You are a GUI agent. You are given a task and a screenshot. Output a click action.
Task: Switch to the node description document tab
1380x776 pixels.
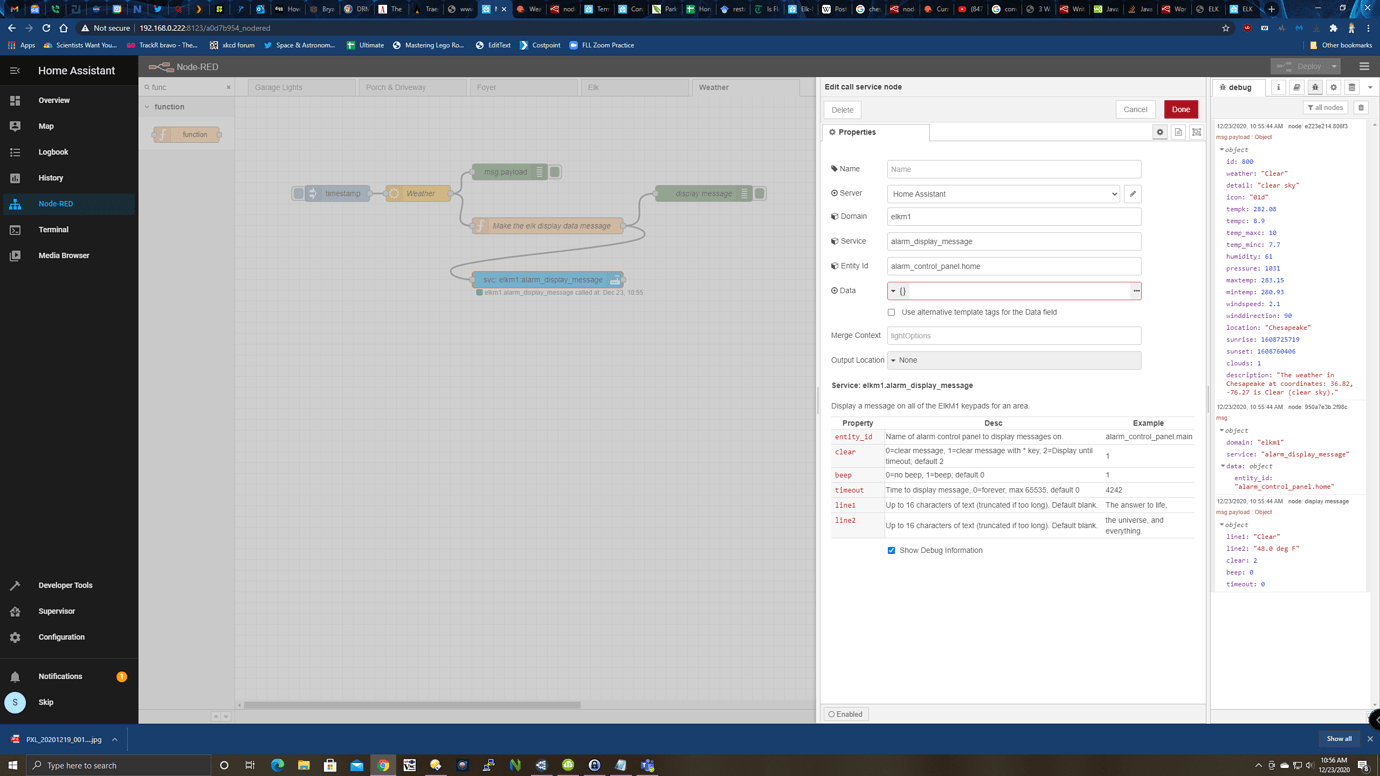(1178, 131)
